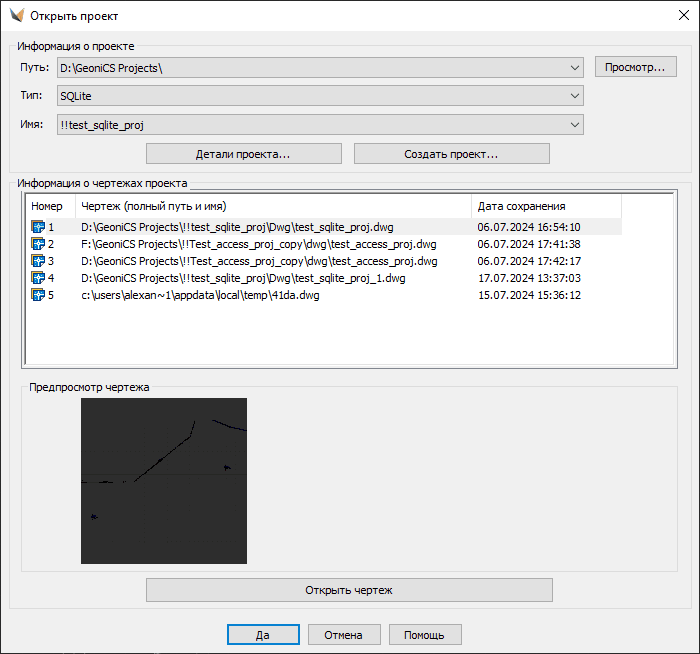700x654 pixels.
Task: Click the drawing icon in row 5
Action: [38, 295]
